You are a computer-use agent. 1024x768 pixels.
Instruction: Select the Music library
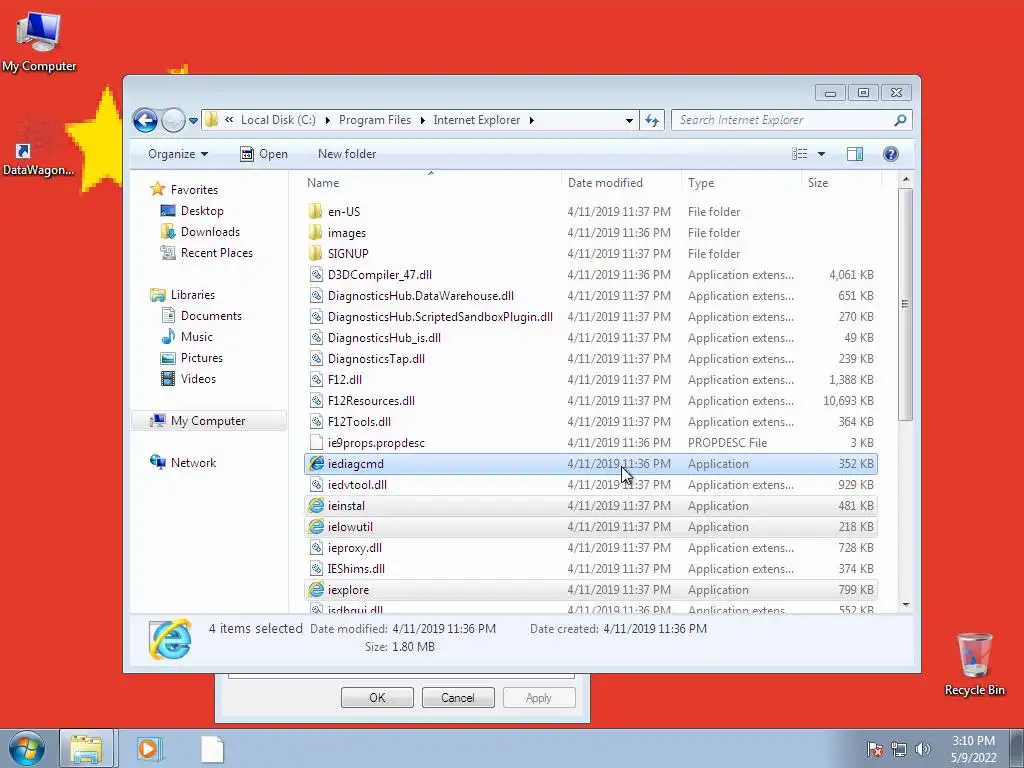pyautogui.click(x=187, y=337)
